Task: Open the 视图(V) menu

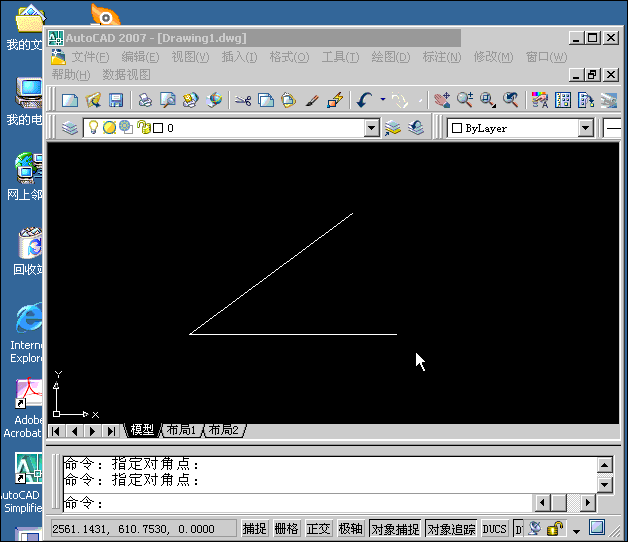Action: pyautogui.click(x=190, y=57)
